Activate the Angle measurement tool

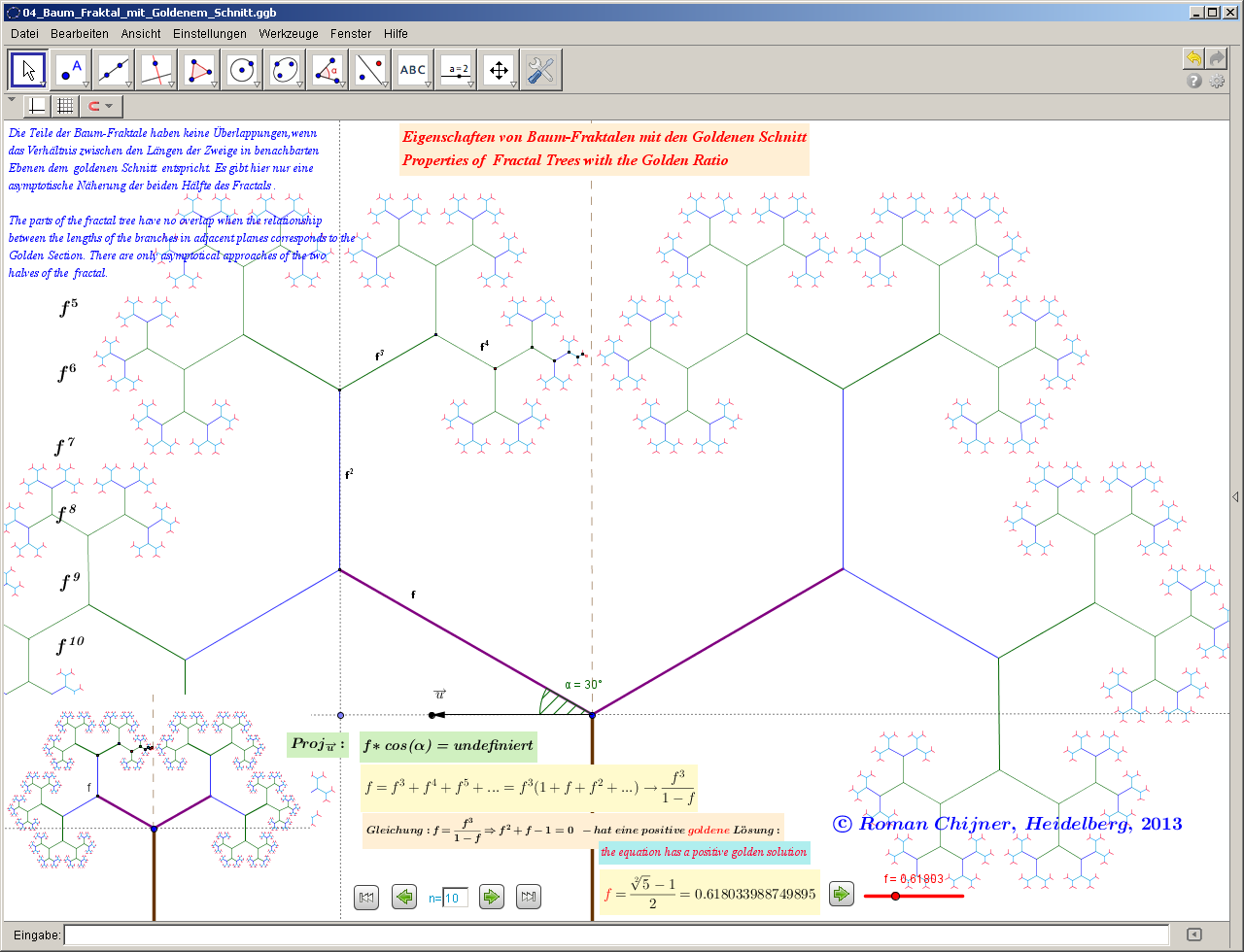pyautogui.click(x=328, y=70)
